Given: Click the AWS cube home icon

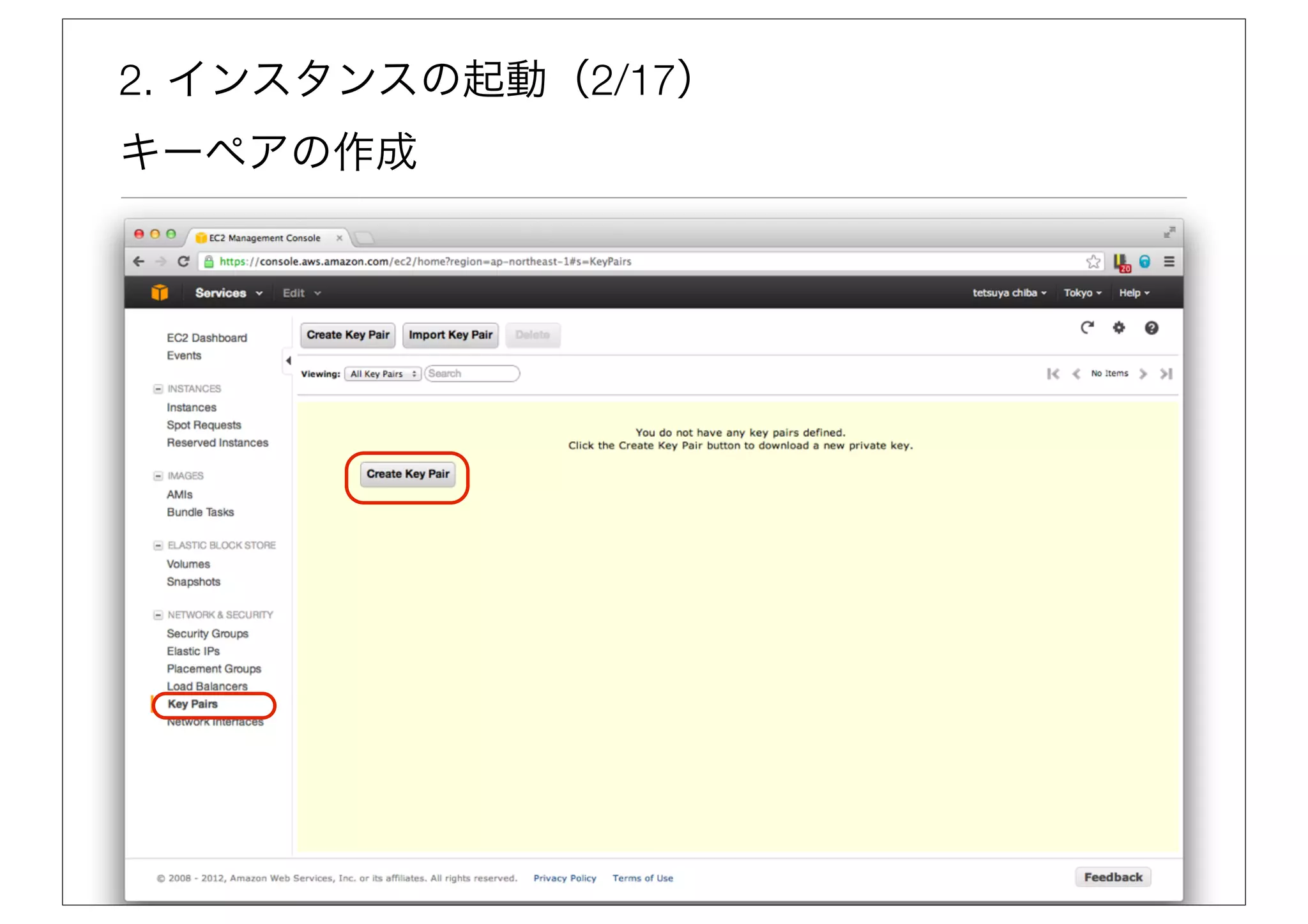Looking at the screenshot, I should (160, 292).
